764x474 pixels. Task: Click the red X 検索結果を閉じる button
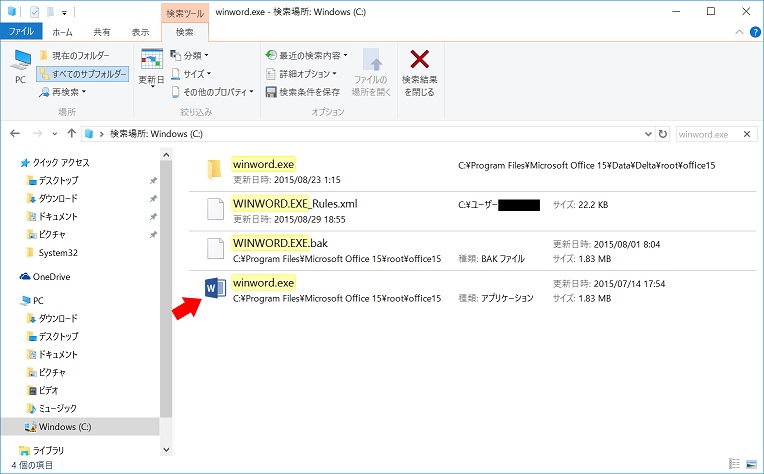(x=420, y=73)
